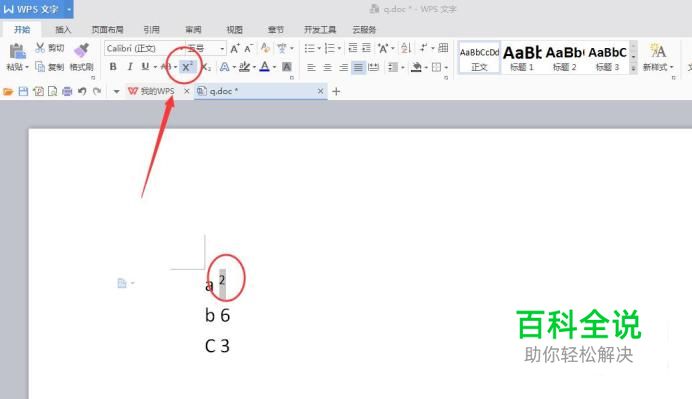Image resolution: width=692 pixels, height=399 pixels.
Task: Apply paragraph shading fill color
Action: [416, 67]
